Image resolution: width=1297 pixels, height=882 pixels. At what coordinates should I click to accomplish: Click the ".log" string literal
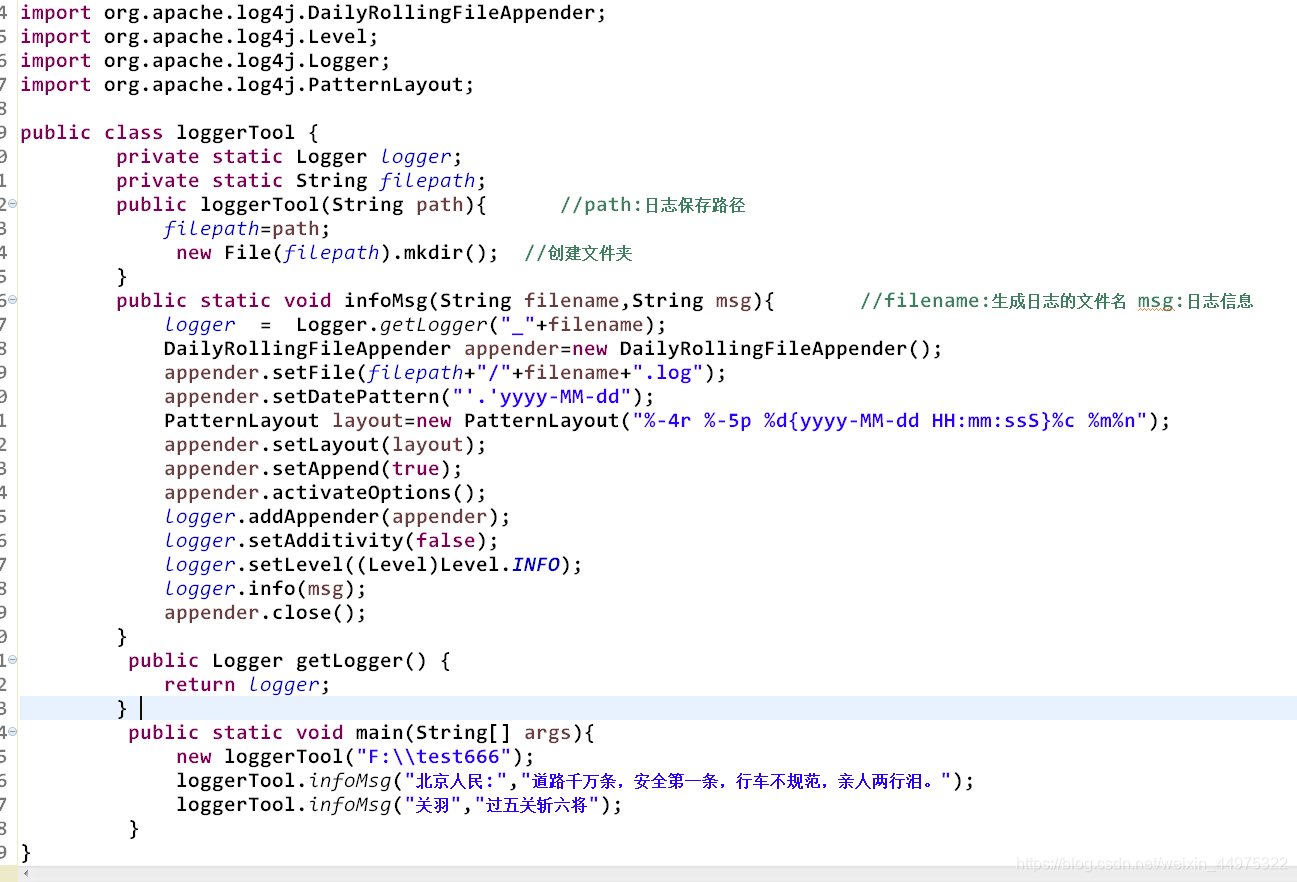[x=668, y=373]
